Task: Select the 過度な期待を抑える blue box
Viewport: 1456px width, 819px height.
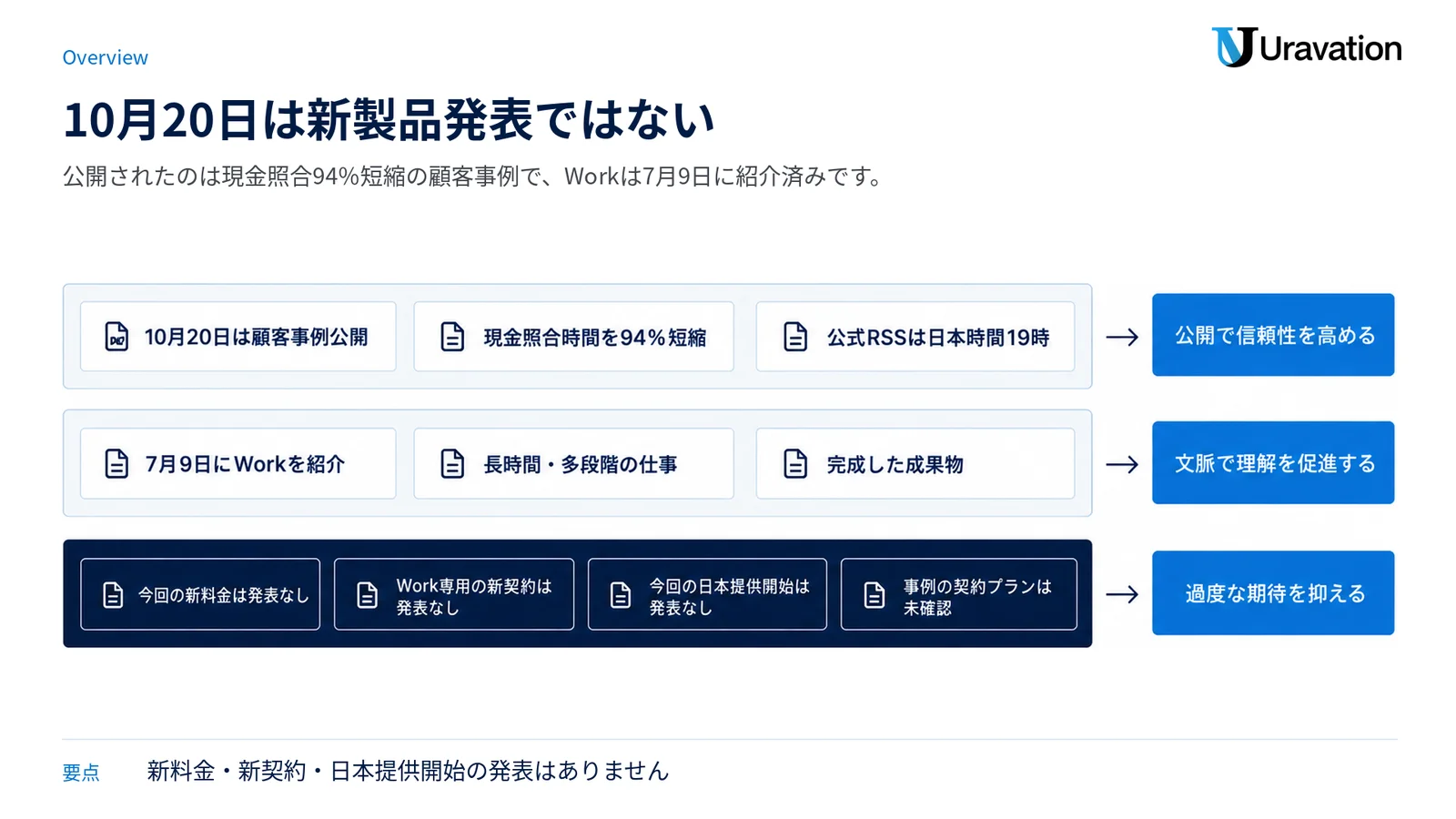Action: [1273, 592]
